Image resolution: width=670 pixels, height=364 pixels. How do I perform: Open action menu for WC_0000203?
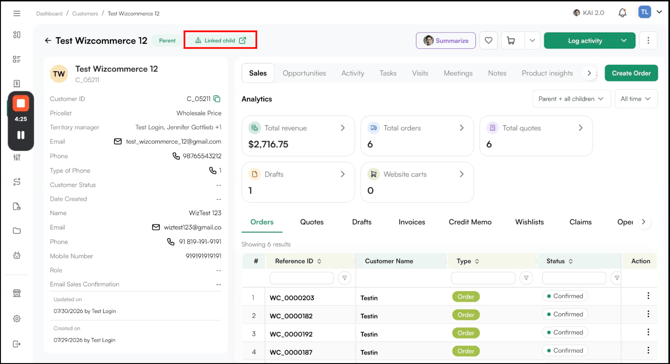click(x=648, y=296)
